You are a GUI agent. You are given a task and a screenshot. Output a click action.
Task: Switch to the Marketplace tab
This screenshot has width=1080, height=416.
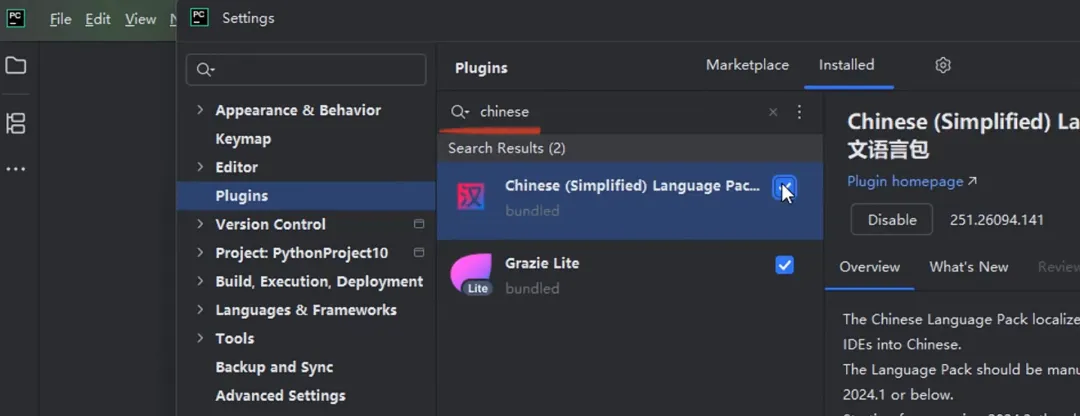747,65
